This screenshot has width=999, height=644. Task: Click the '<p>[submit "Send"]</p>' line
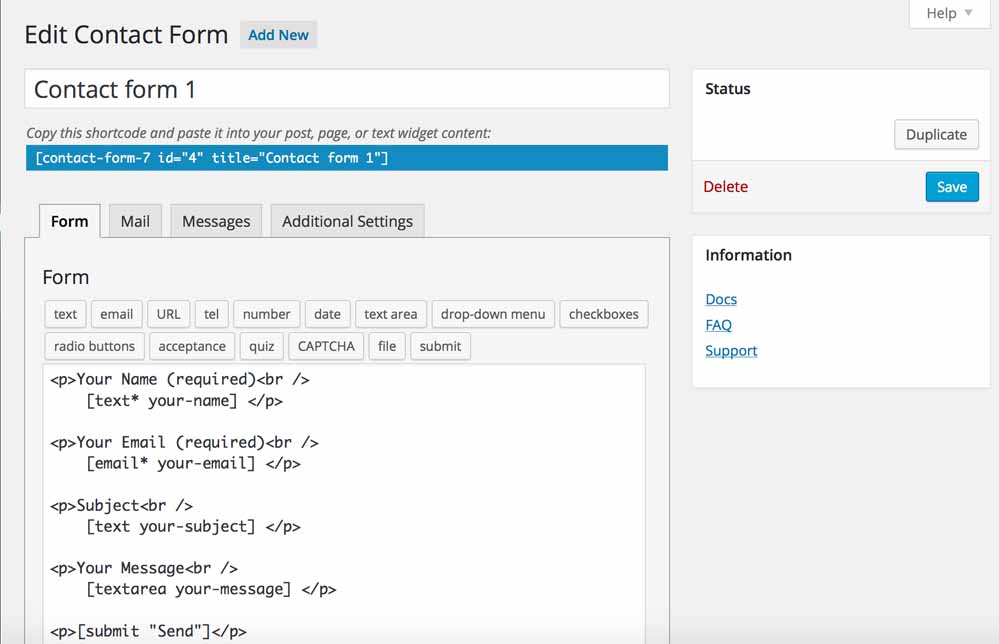148,631
